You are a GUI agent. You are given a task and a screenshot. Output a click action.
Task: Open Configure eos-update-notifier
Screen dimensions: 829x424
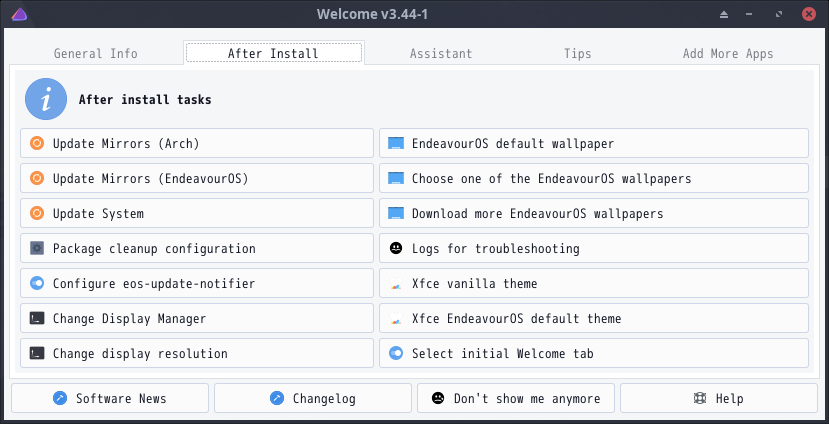pos(197,283)
